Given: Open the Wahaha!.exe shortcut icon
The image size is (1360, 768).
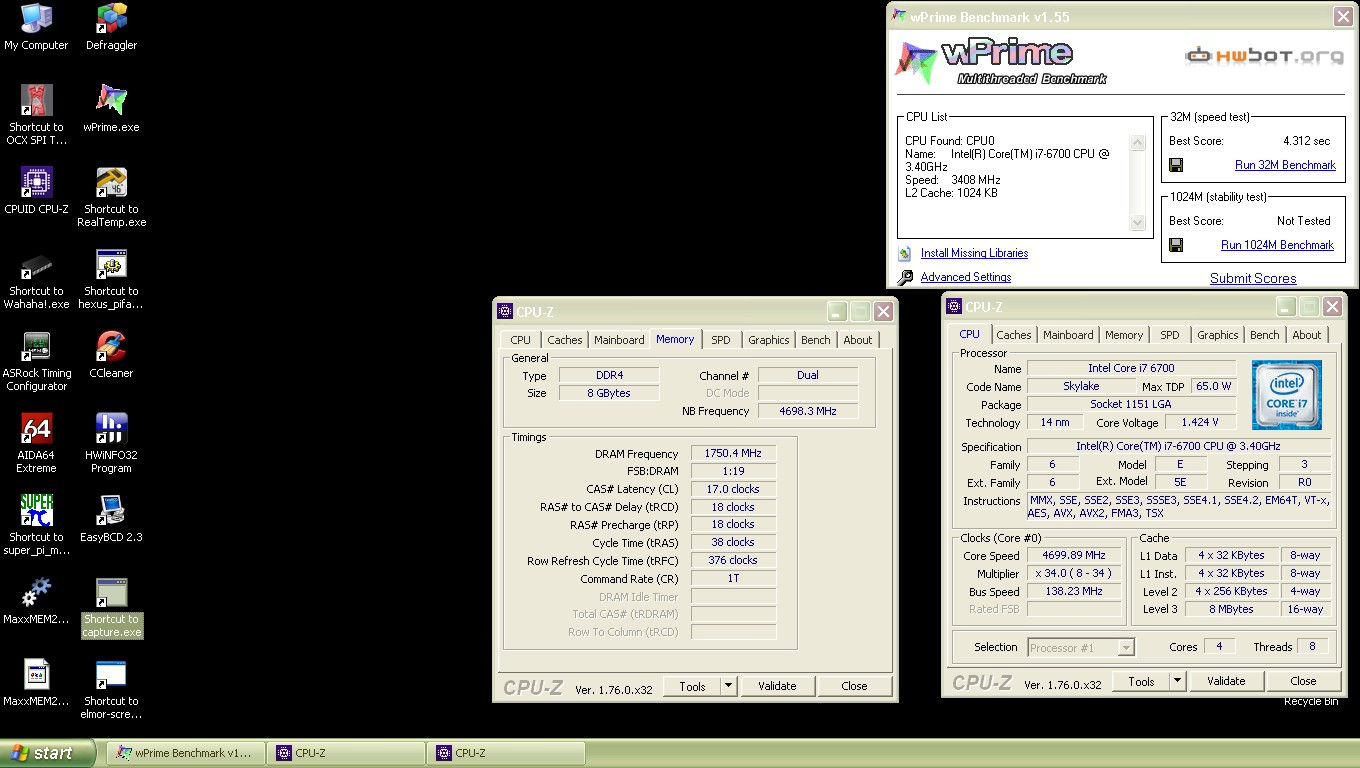Looking at the screenshot, I should 36,264.
